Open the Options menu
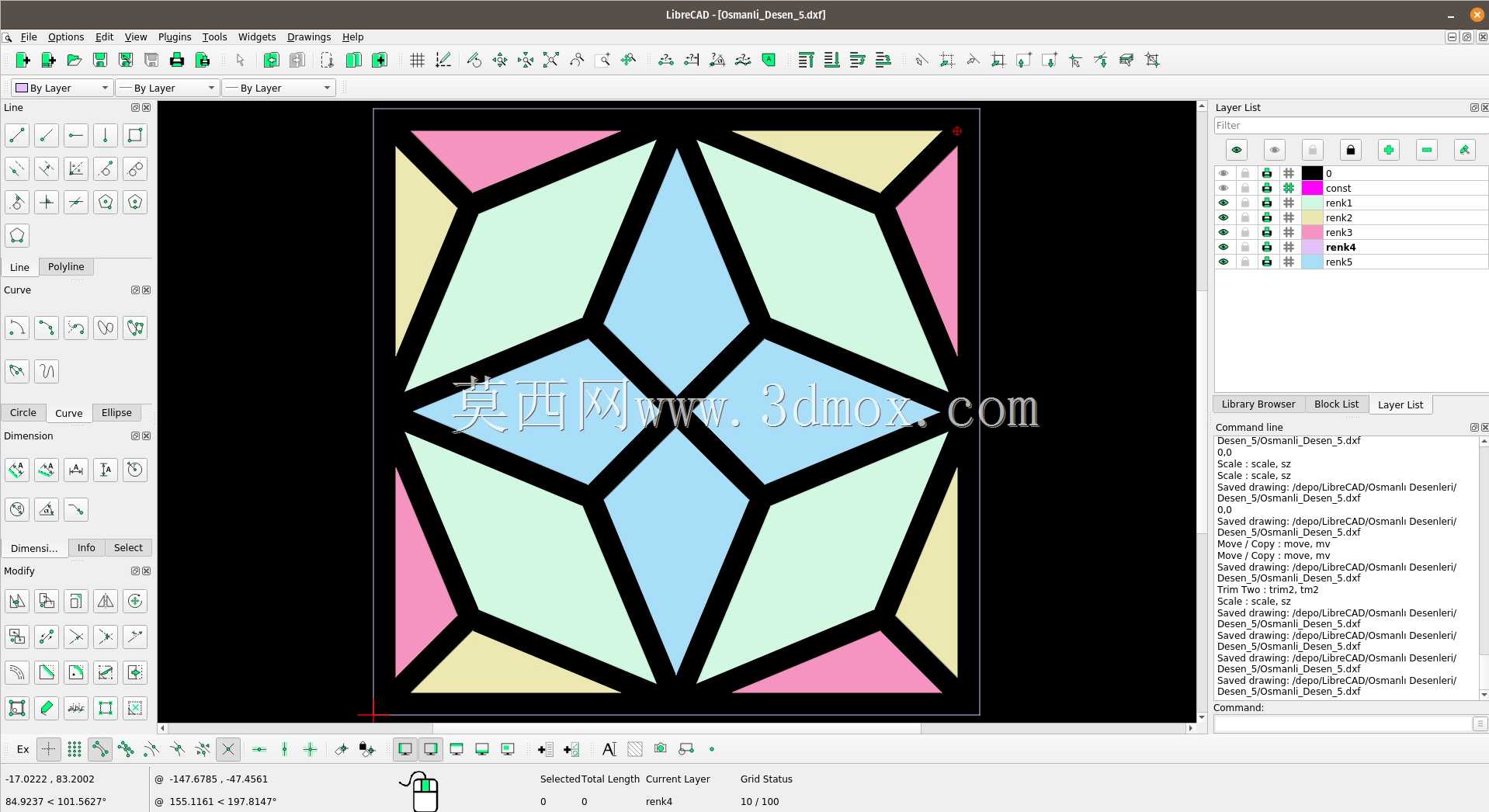1489x812 pixels. click(x=66, y=36)
